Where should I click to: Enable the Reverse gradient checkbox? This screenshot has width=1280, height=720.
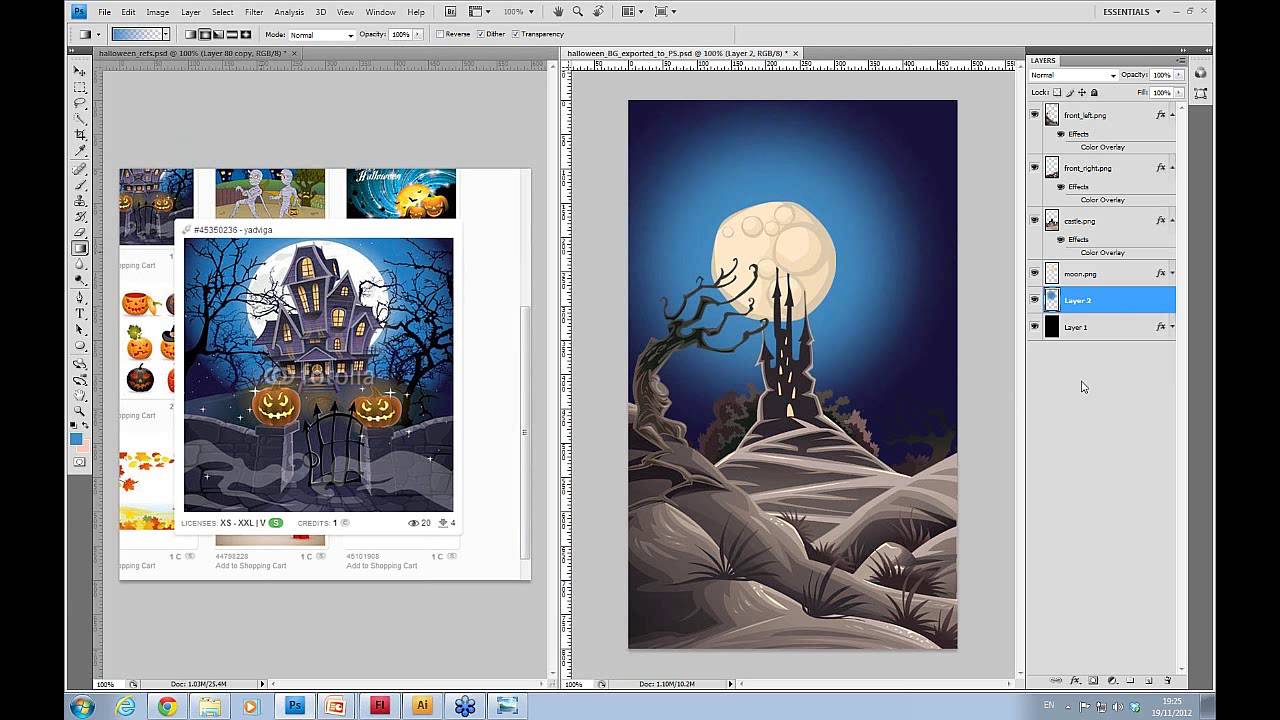click(x=440, y=34)
